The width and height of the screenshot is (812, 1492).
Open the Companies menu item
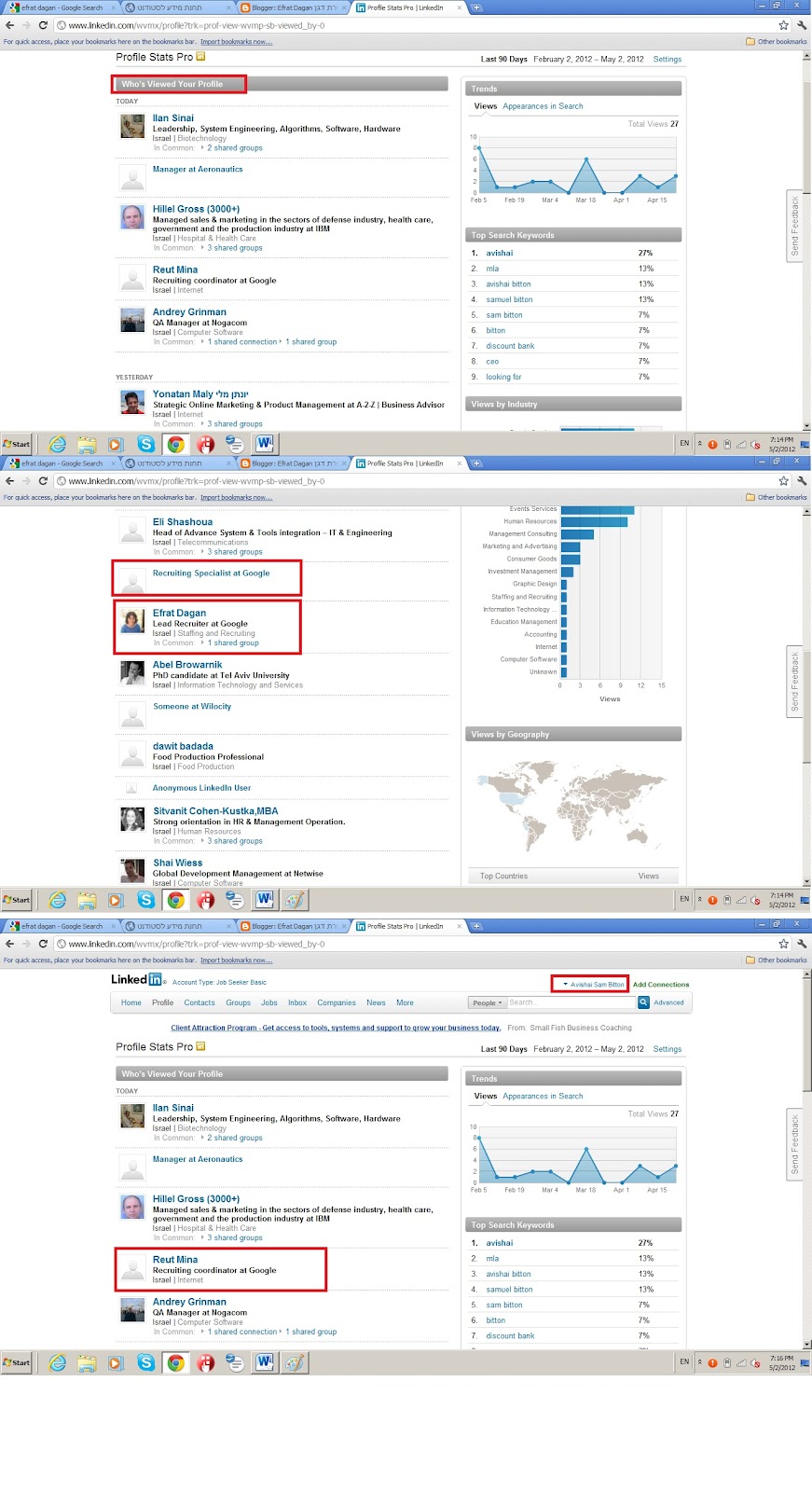click(337, 1002)
